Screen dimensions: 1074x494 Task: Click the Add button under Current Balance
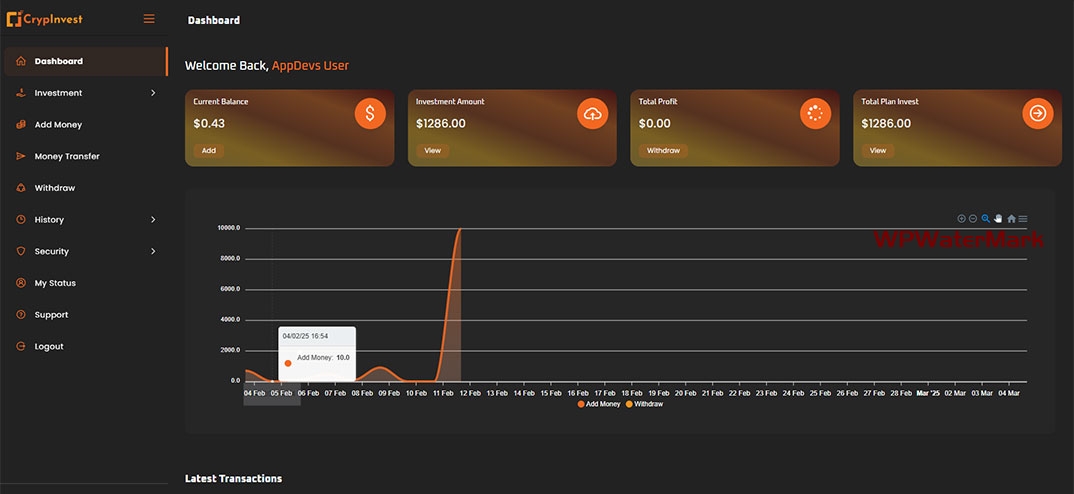[x=208, y=151]
